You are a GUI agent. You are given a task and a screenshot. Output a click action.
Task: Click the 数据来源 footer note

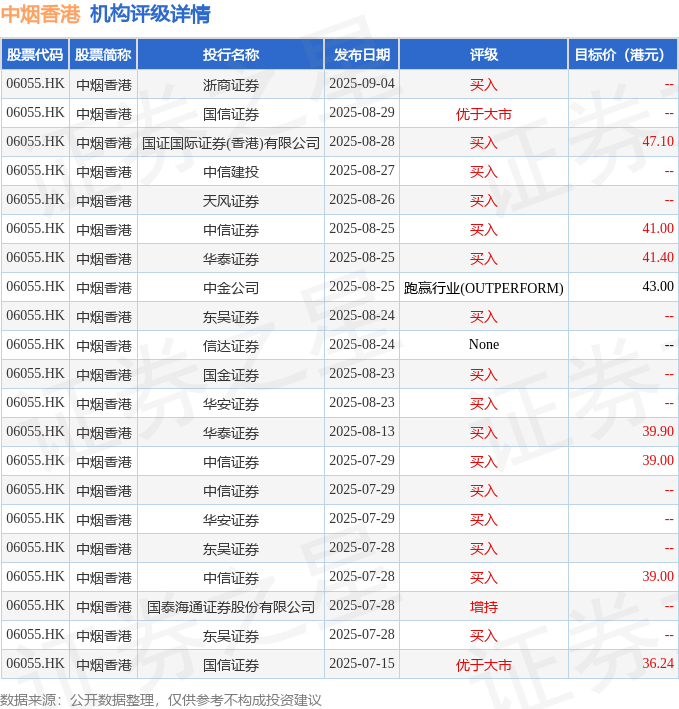point(161,700)
